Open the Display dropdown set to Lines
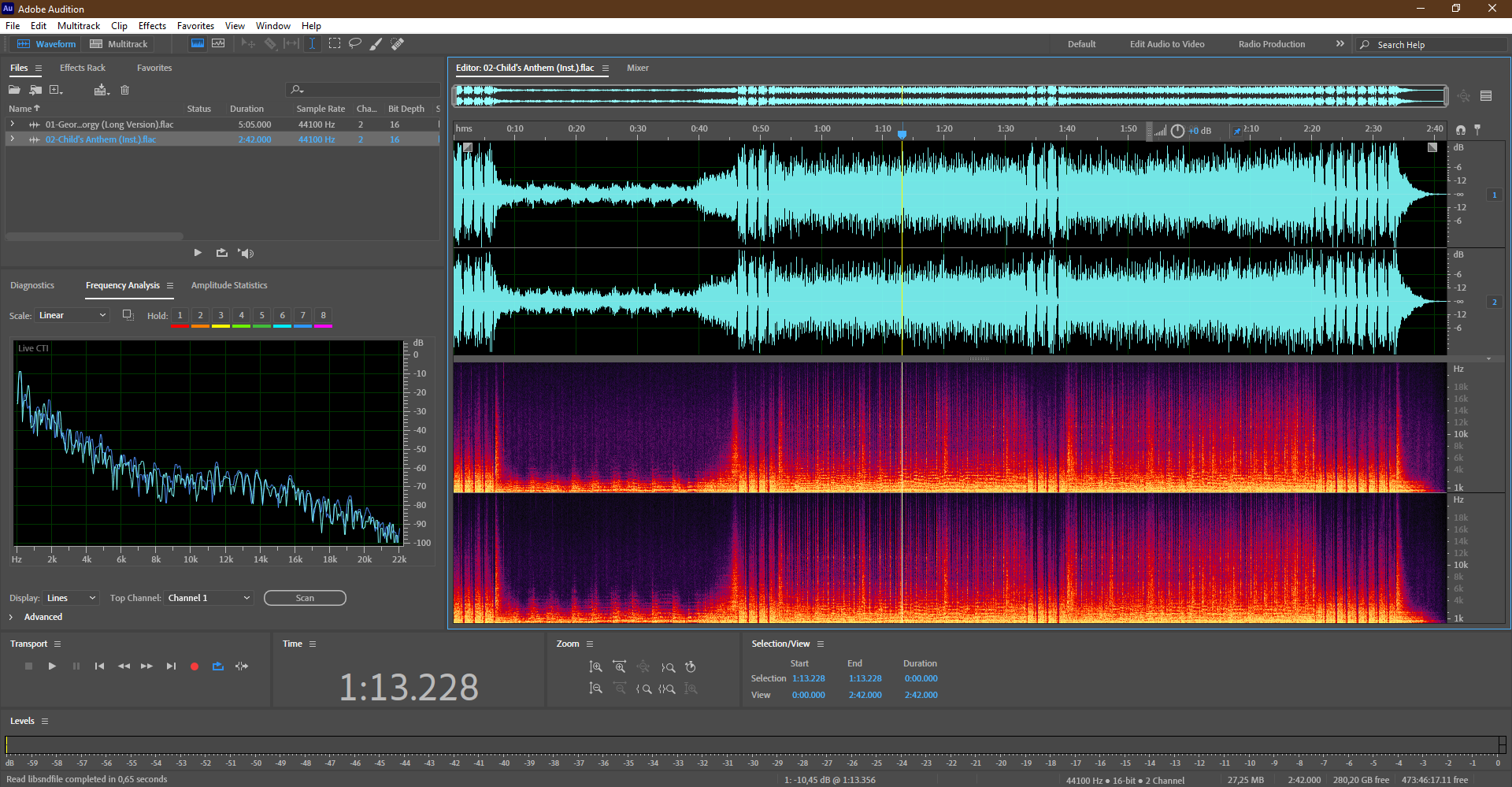Screen dimensions: 1512x787 pyautogui.click(x=71, y=598)
